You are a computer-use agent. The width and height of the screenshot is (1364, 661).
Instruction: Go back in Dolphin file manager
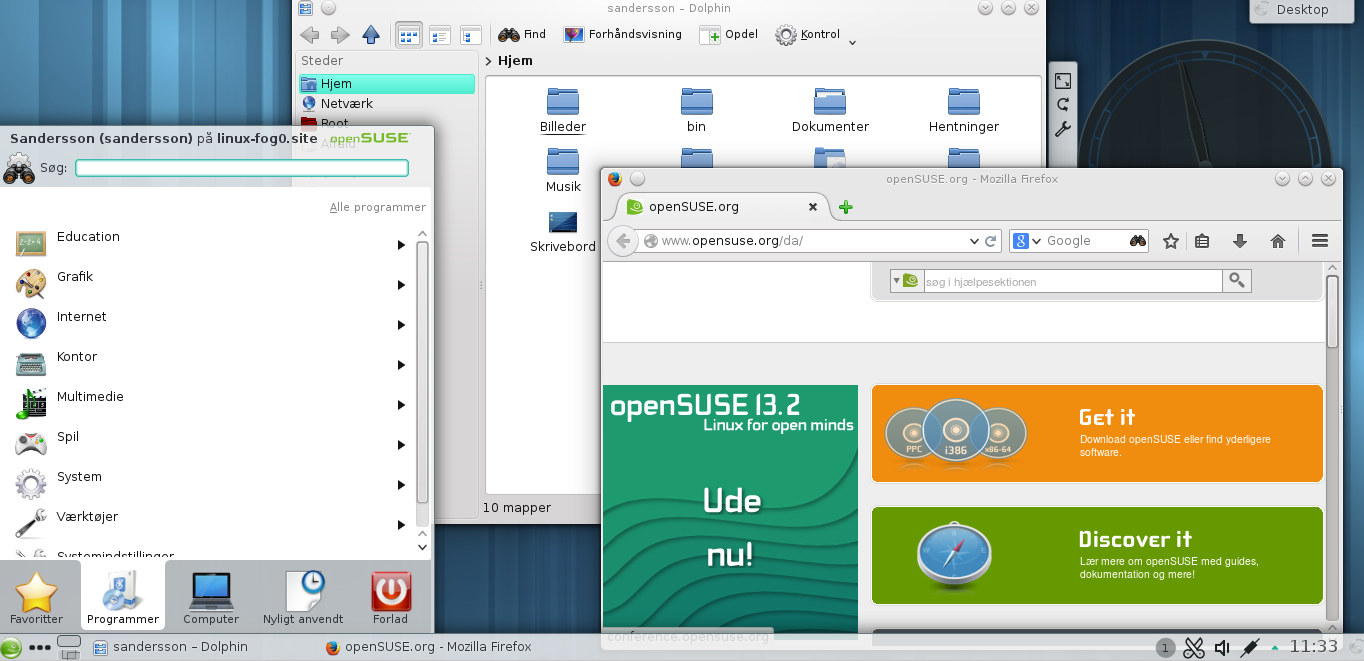(x=309, y=35)
